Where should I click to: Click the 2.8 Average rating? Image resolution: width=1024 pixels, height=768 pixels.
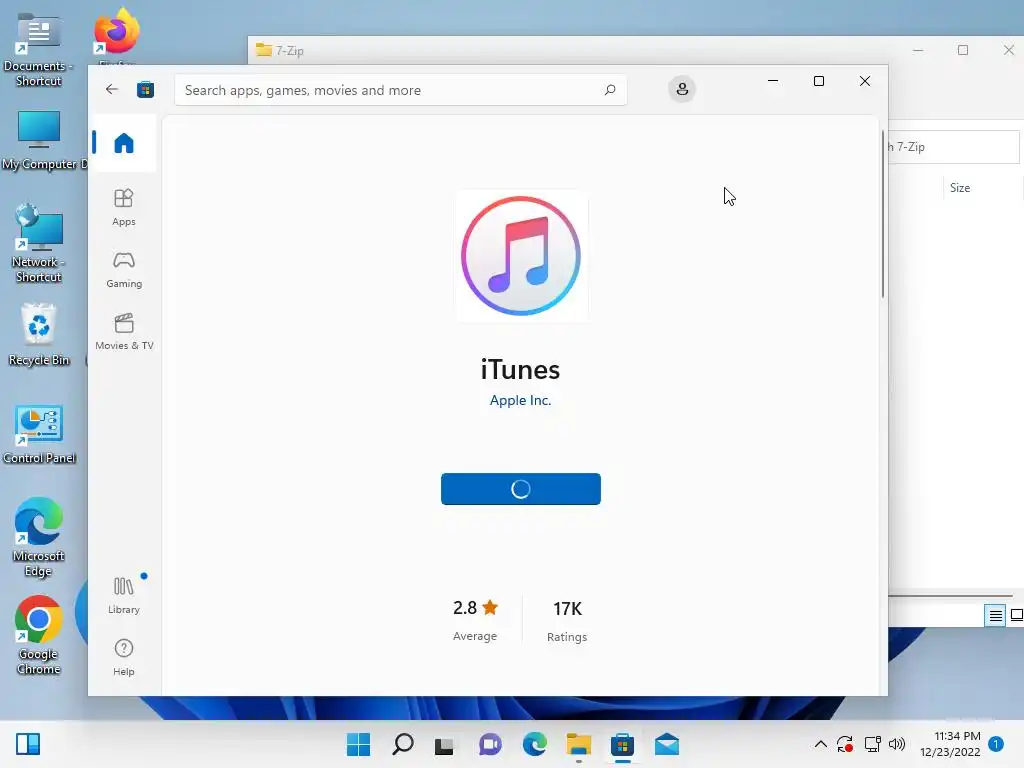475,620
